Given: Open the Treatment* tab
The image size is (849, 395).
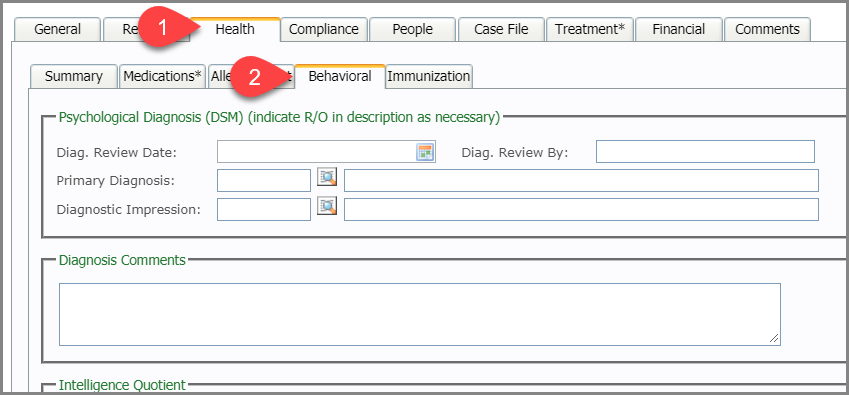Looking at the screenshot, I should (590, 29).
